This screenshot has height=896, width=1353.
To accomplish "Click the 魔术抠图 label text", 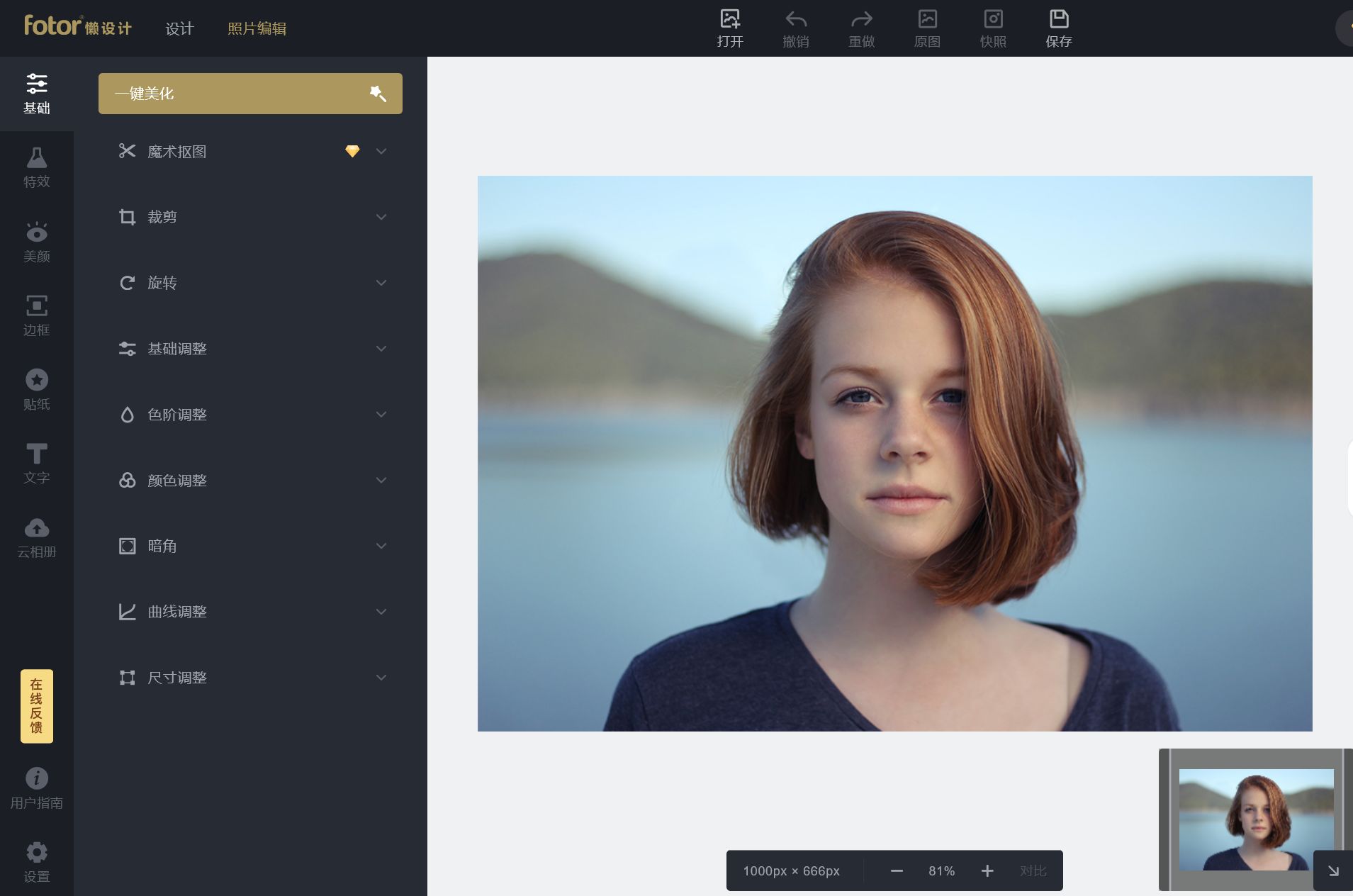I will point(177,152).
